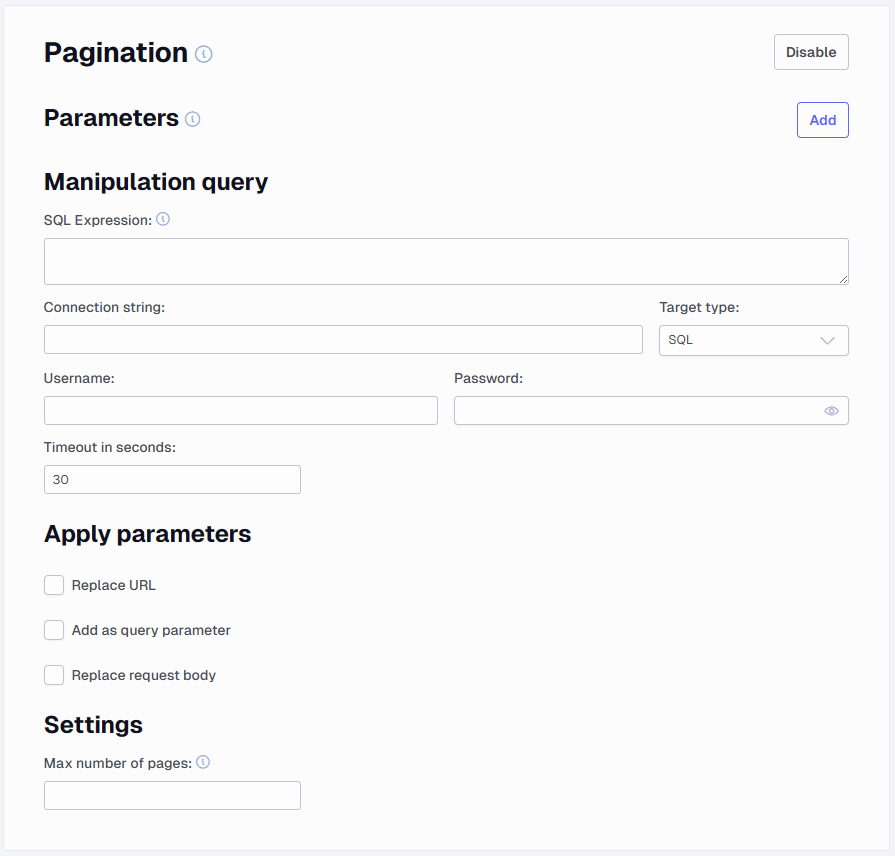Reveal password with the eye icon
This screenshot has height=856, width=895.
pyautogui.click(x=831, y=411)
